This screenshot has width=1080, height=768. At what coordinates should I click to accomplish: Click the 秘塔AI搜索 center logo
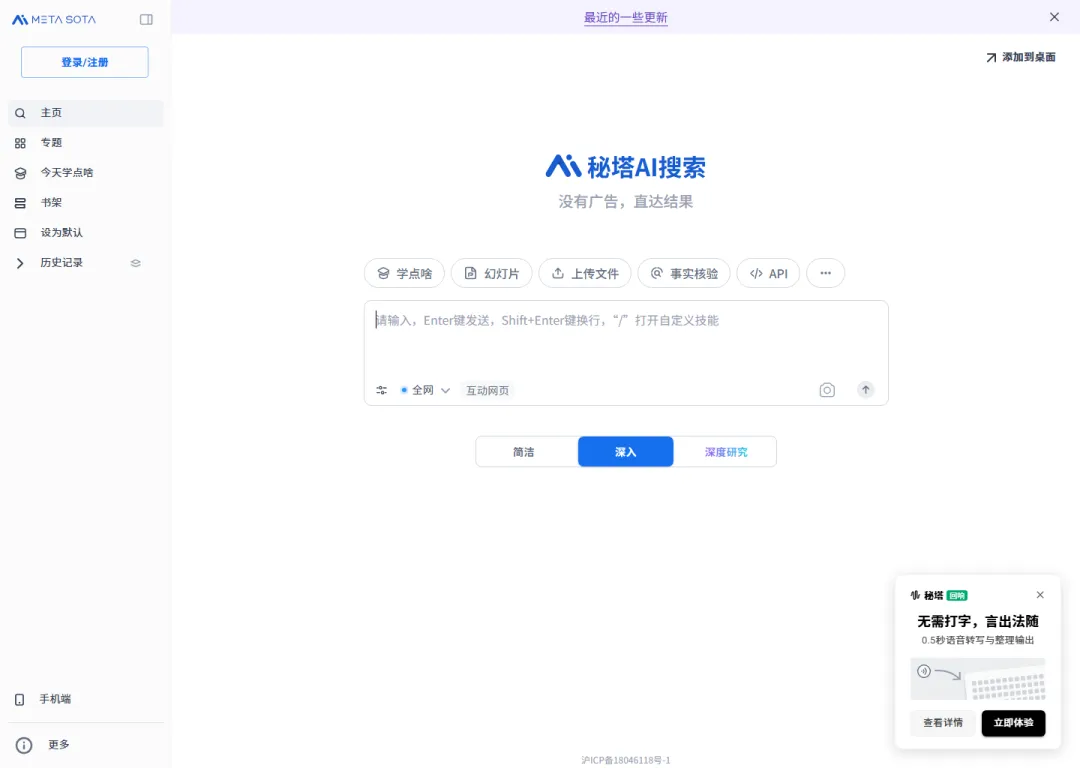pos(625,167)
